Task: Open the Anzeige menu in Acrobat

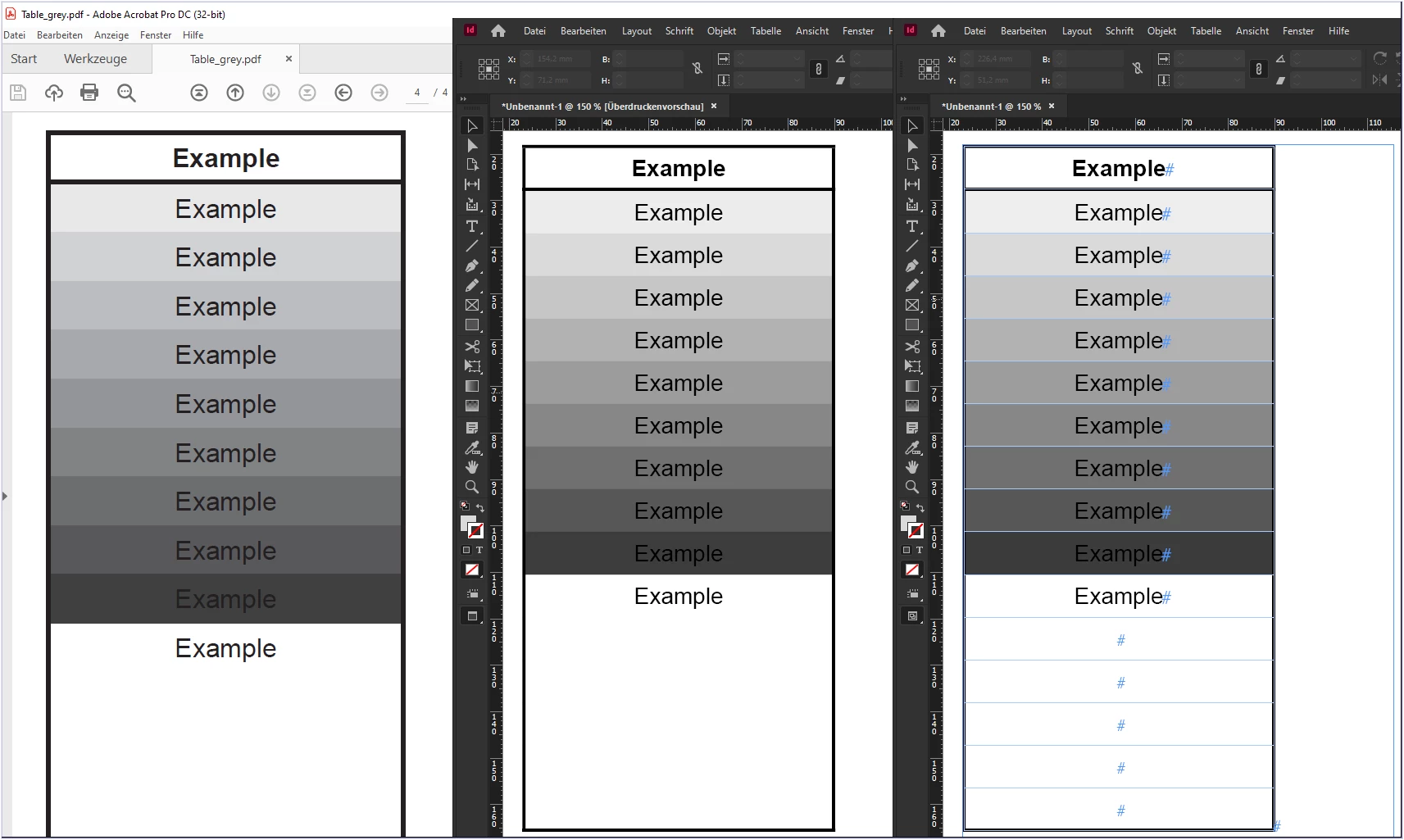Action: pos(111,35)
